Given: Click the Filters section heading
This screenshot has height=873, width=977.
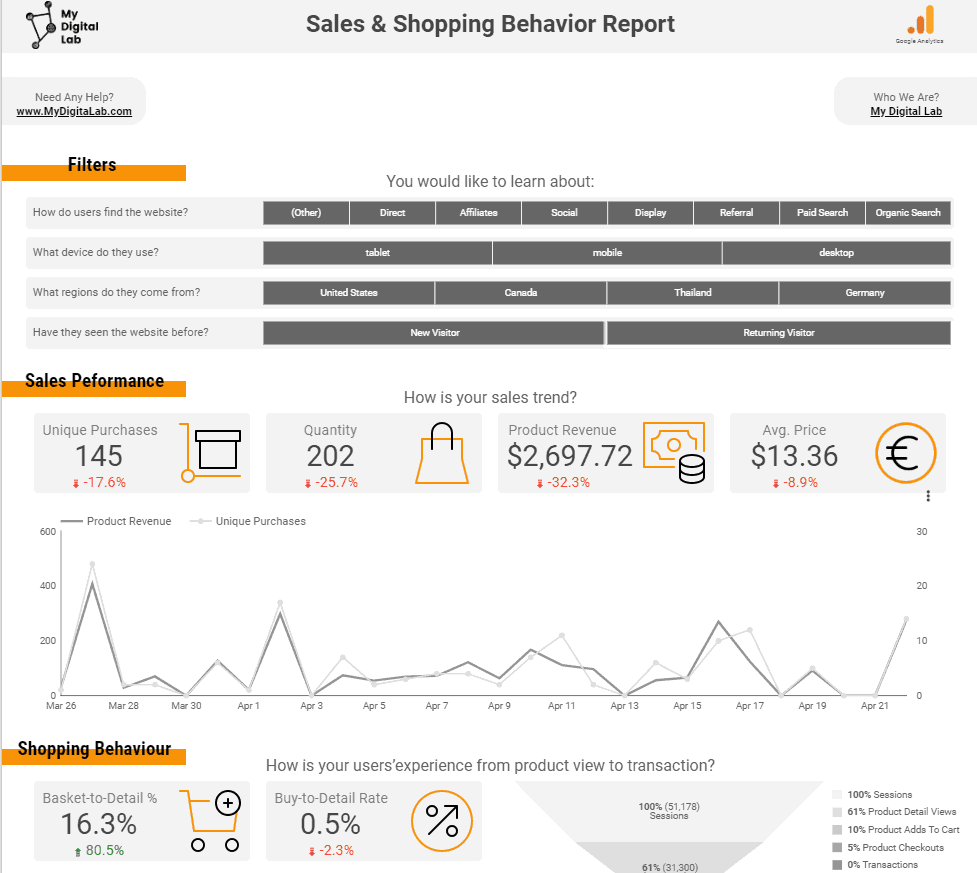Looking at the screenshot, I should [92, 165].
